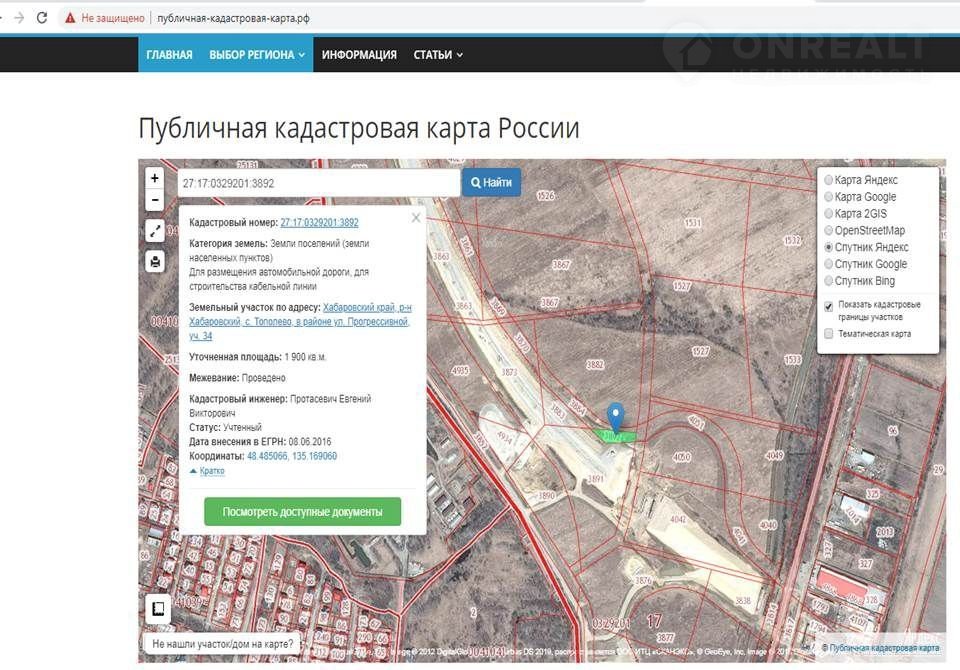Click the layers icon at map bottom-left
Viewport: 960px width, 670px height.
[x=157, y=607]
